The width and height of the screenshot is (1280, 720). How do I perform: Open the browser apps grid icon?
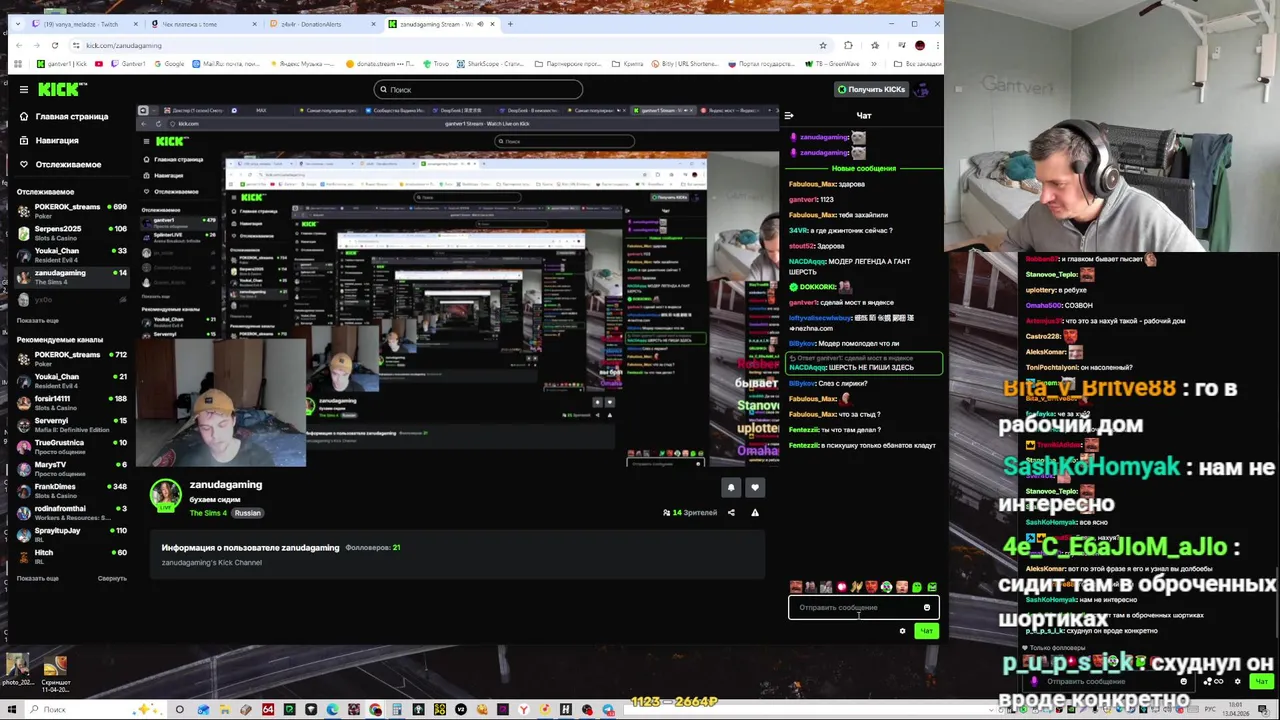point(17,64)
